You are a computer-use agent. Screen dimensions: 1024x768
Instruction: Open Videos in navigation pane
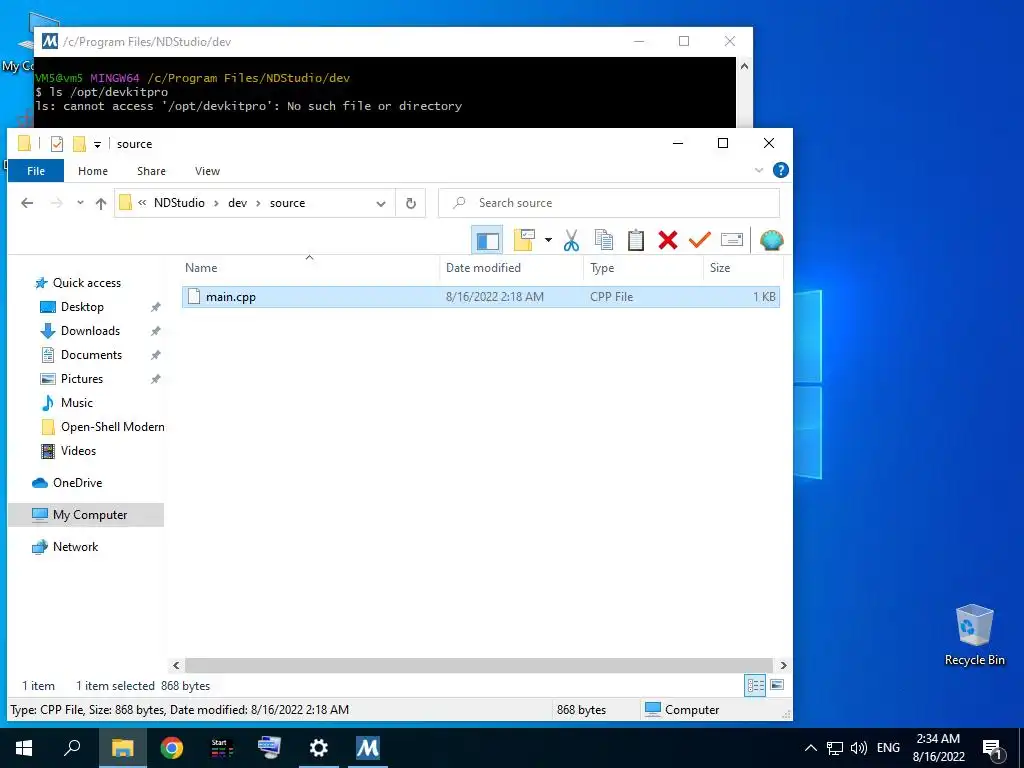click(78, 451)
